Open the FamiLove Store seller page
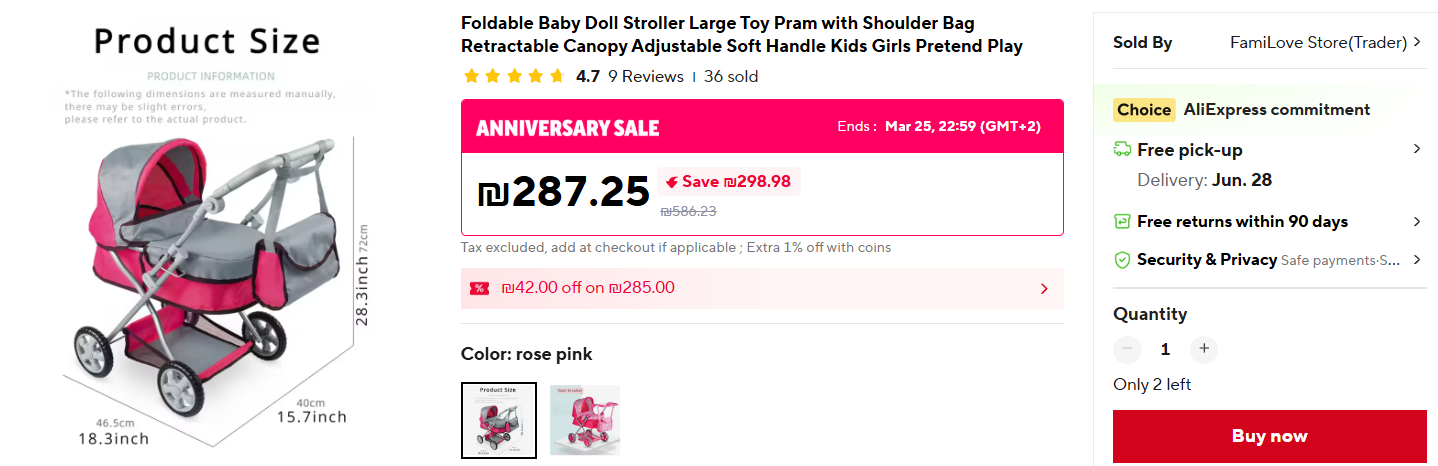This screenshot has height=466, width=1438. (1324, 42)
